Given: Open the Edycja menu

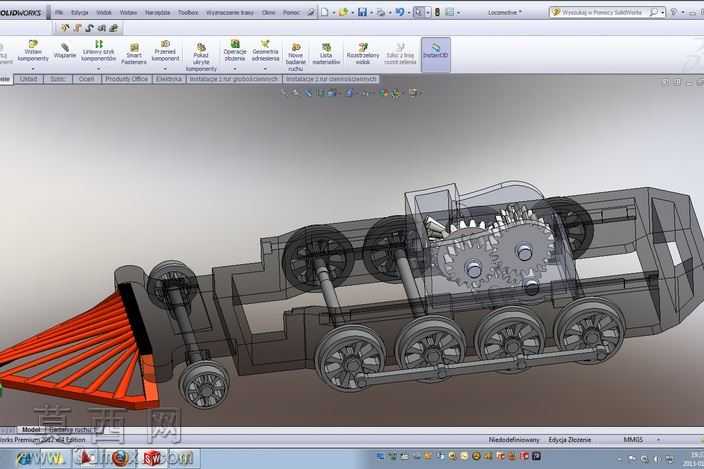Looking at the screenshot, I should (x=79, y=13).
